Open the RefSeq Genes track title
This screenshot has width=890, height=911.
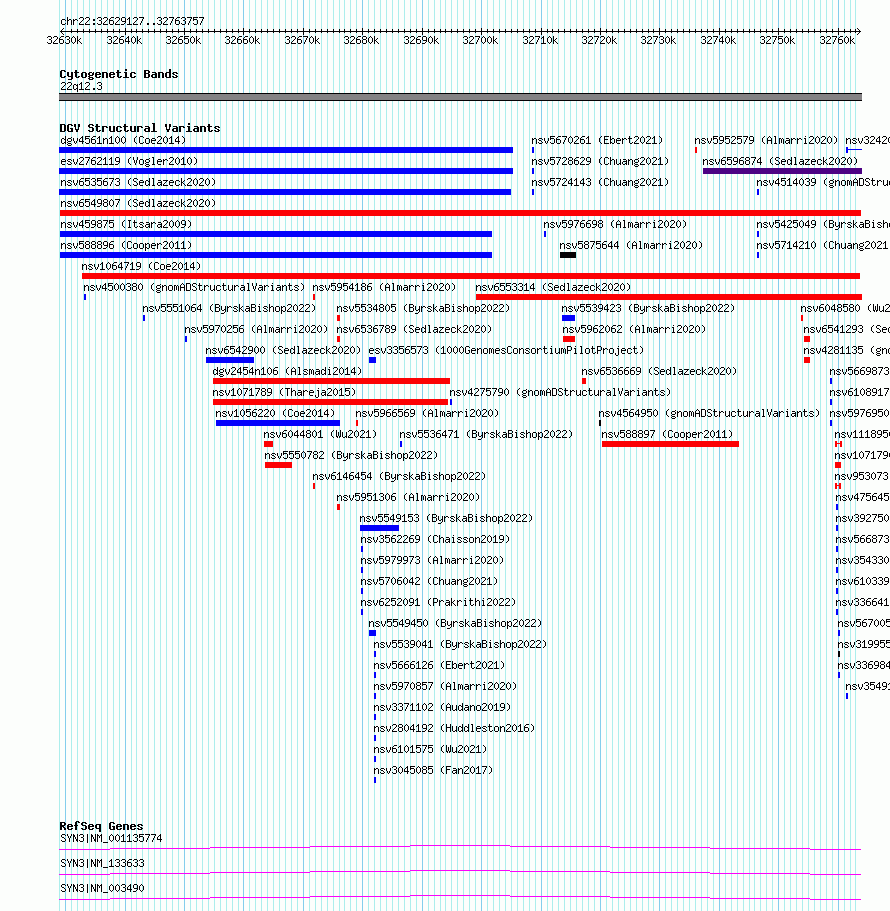(x=101, y=826)
